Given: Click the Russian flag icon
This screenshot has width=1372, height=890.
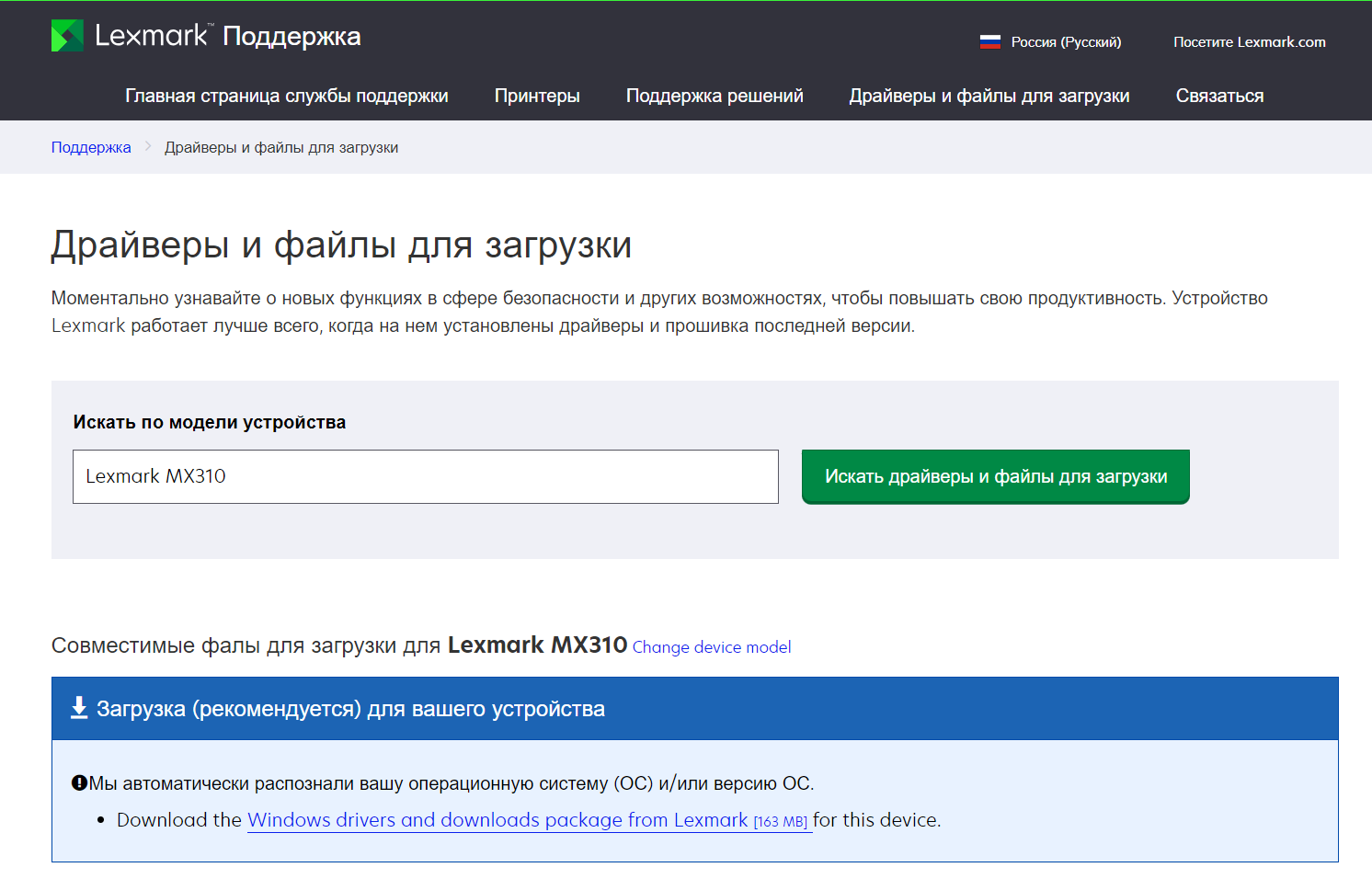Looking at the screenshot, I should tap(989, 41).
